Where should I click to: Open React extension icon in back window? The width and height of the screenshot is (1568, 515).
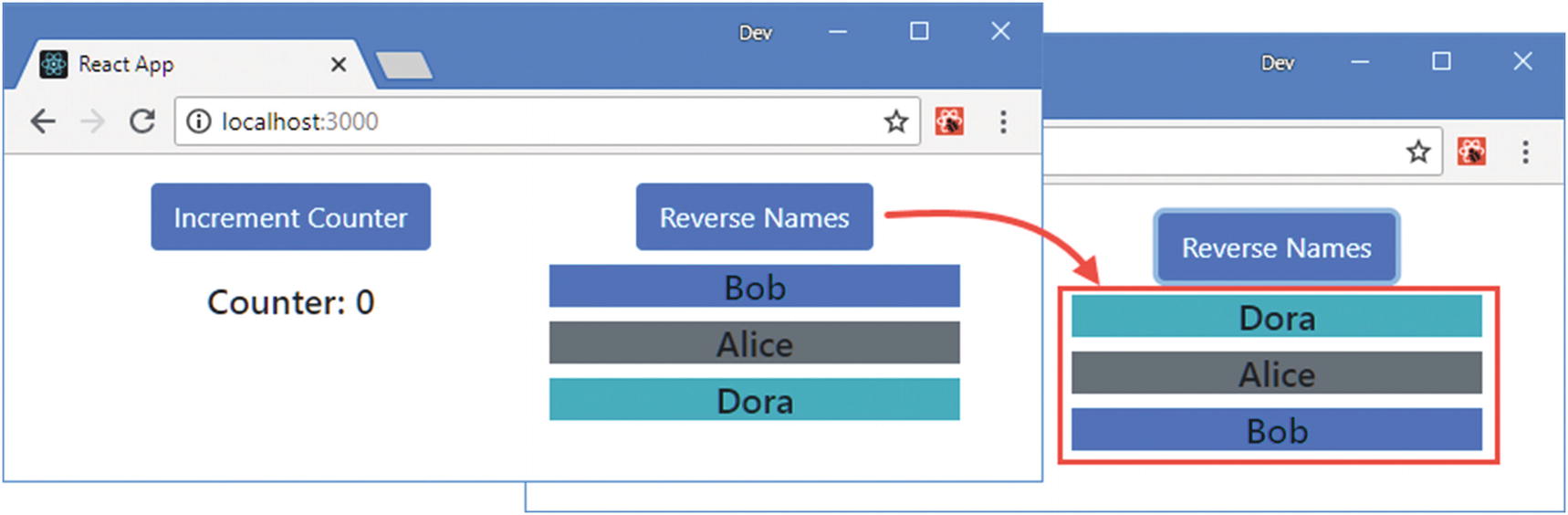(x=1471, y=152)
